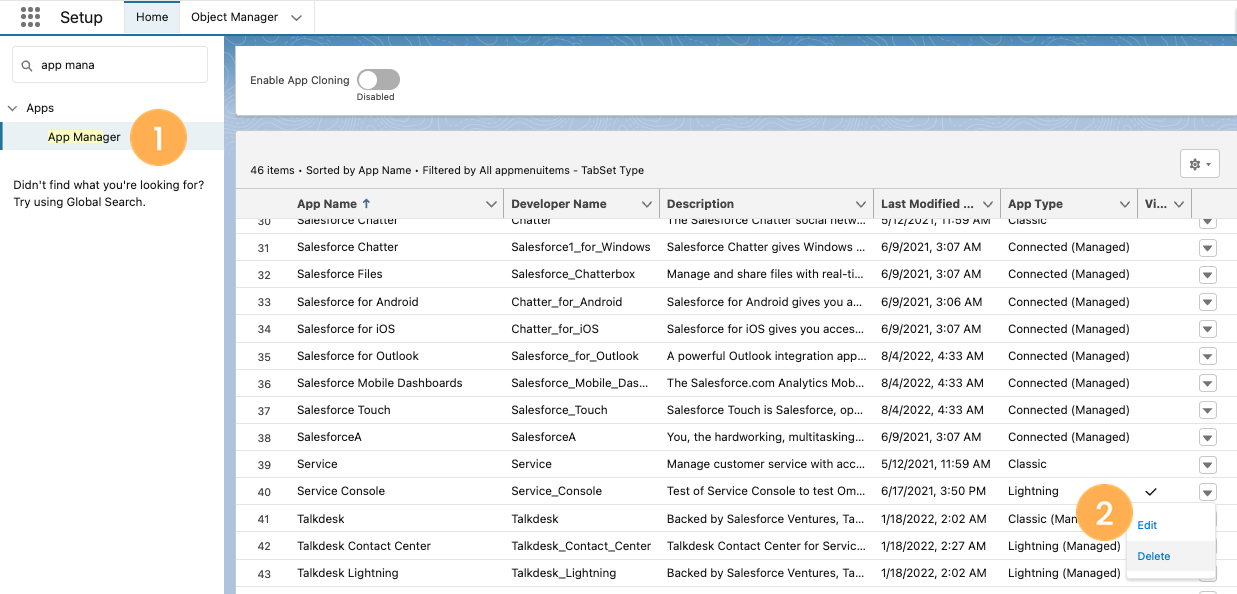
Task: Open Description column dropdown chevron
Action: click(x=861, y=204)
